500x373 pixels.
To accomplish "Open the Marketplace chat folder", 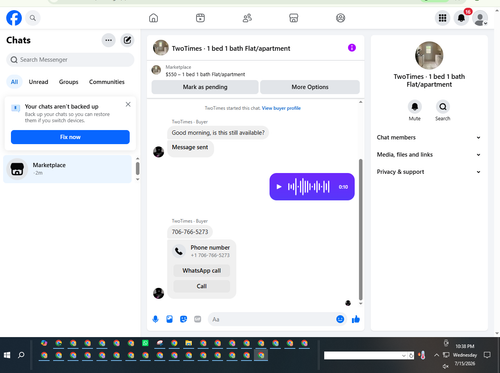I will (67, 169).
